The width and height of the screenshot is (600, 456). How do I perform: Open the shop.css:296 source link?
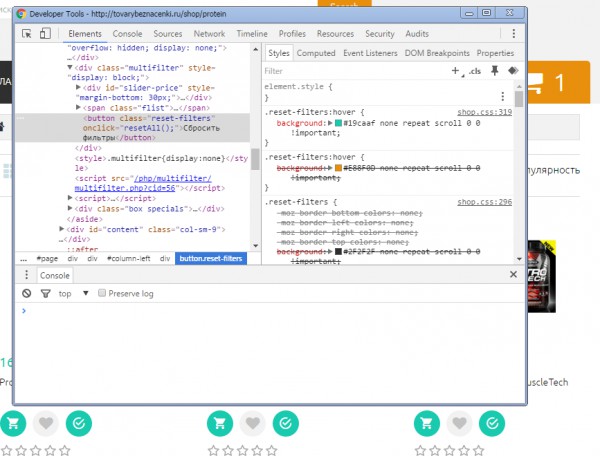[484, 202]
